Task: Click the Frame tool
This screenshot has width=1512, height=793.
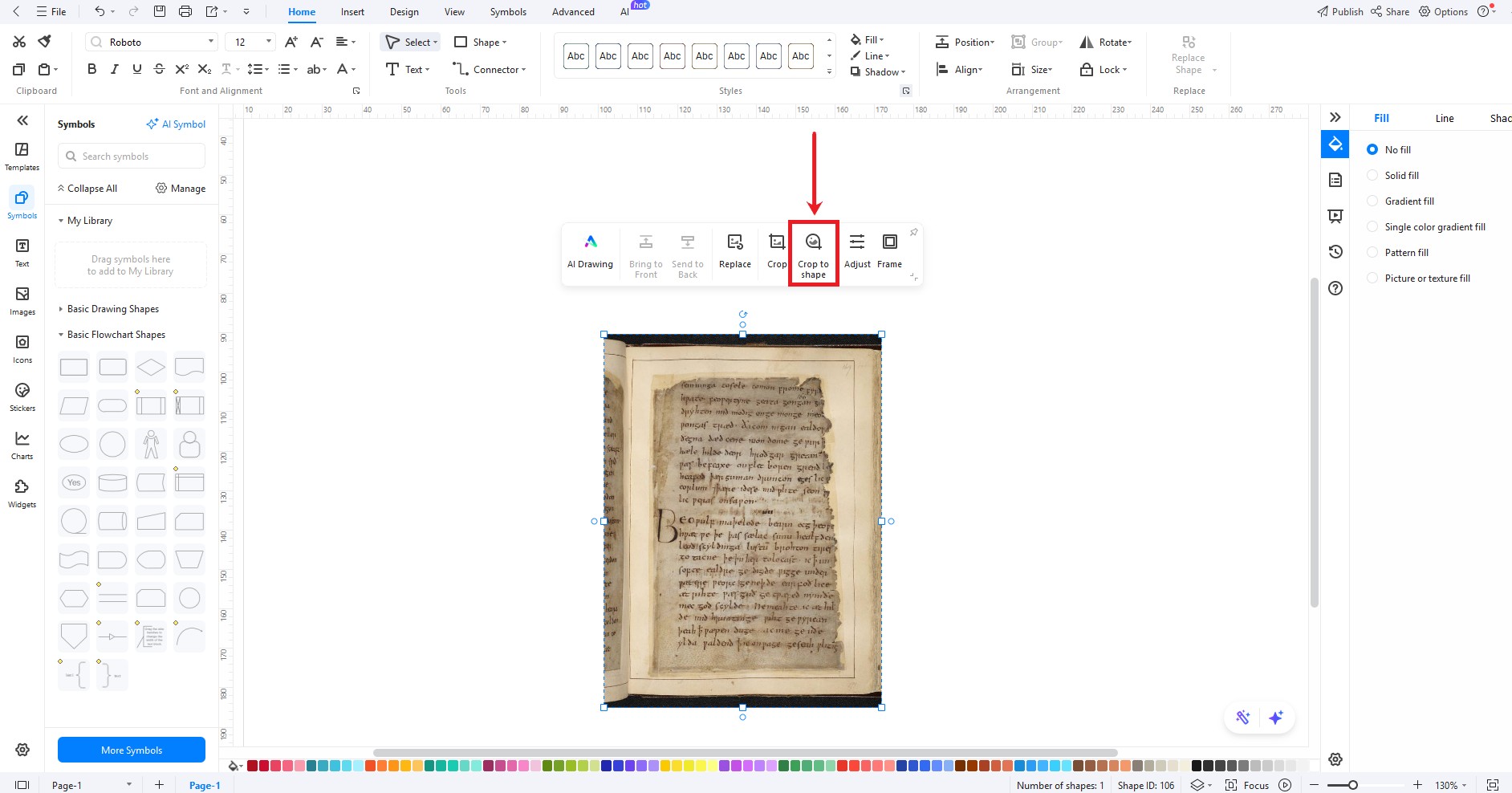Action: (889, 251)
